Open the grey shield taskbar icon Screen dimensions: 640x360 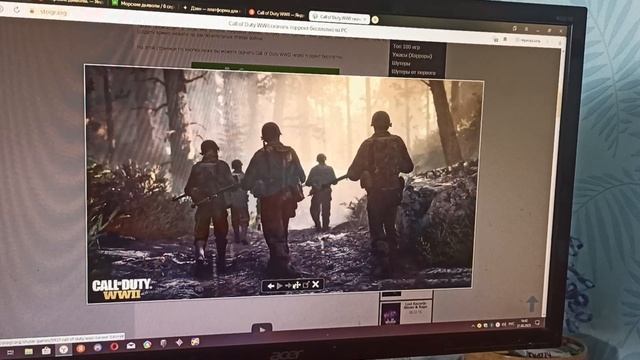tap(163, 344)
